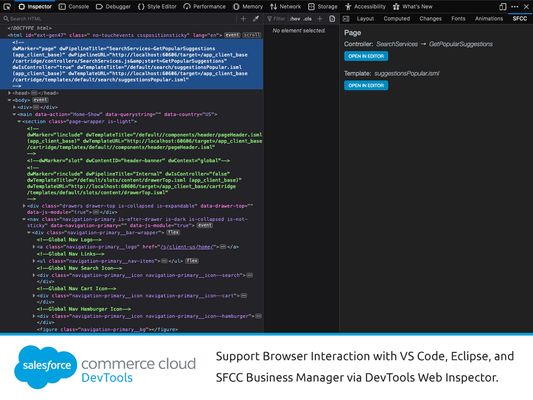Collapse the section page-wrapper node
Image resolution: width=533 pixels, height=400 pixels.
(x=19, y=121)
